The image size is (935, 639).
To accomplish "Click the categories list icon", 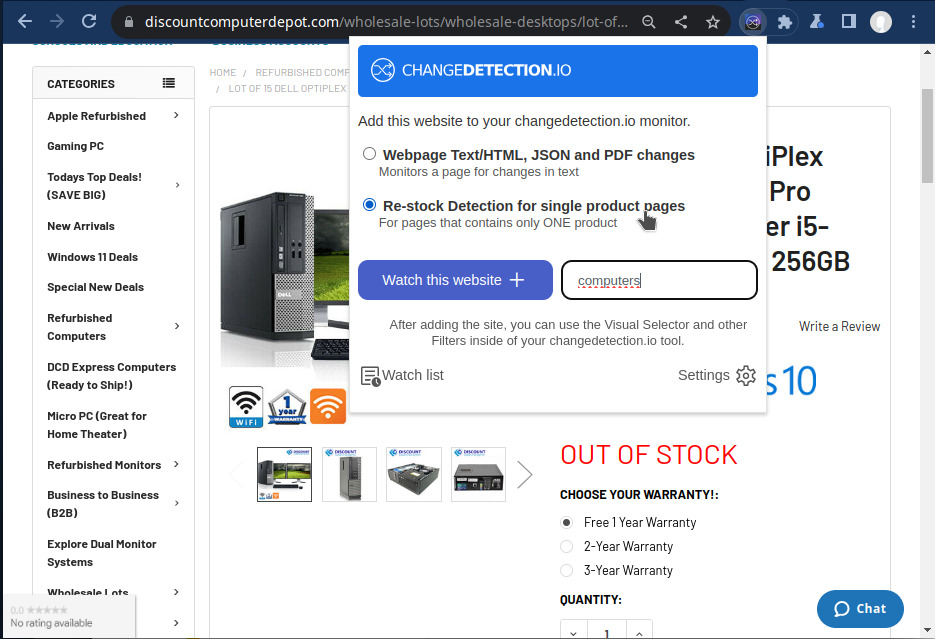I will click(169, 83).
